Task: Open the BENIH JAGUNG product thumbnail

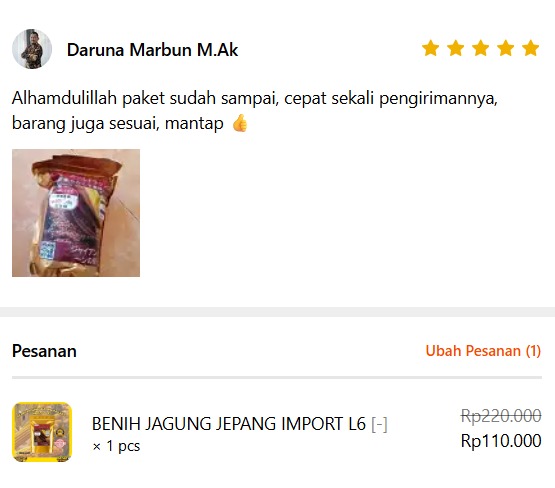Action: click(42, 432)
